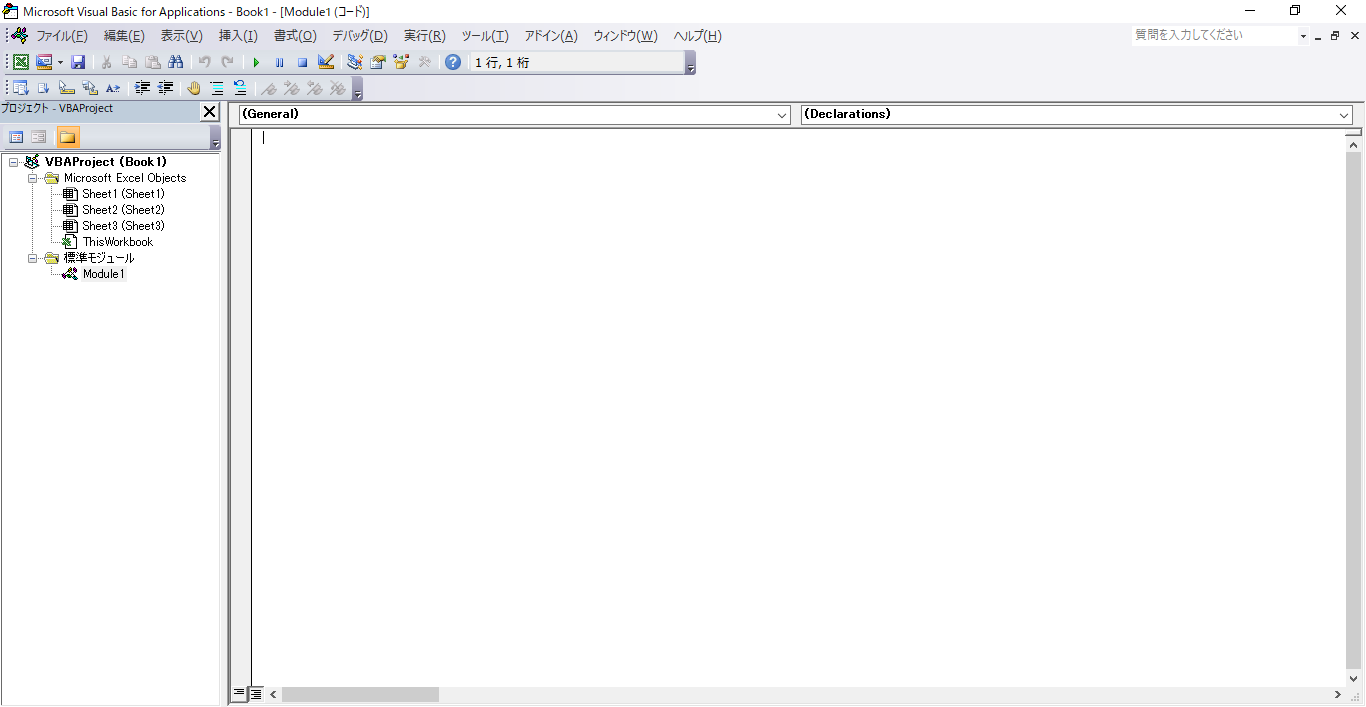Select ThisWorkbook in the project tree
The height and width of the screenshot is (707, 1366).
pyautogui.click(x=118, y=242)
